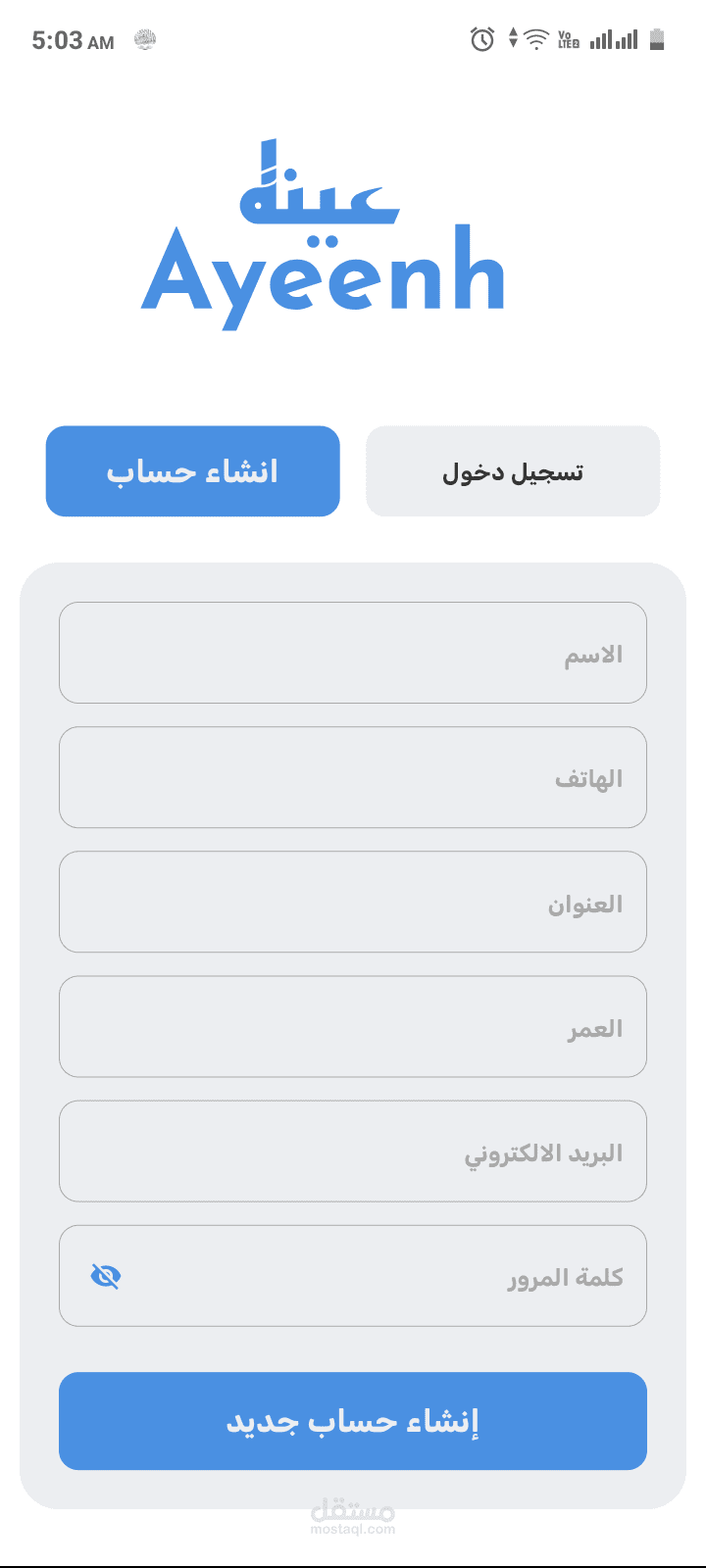Tap the cellular signal bars icon
The height and width of the screenshot is (1568, 706).
[614, 39]
